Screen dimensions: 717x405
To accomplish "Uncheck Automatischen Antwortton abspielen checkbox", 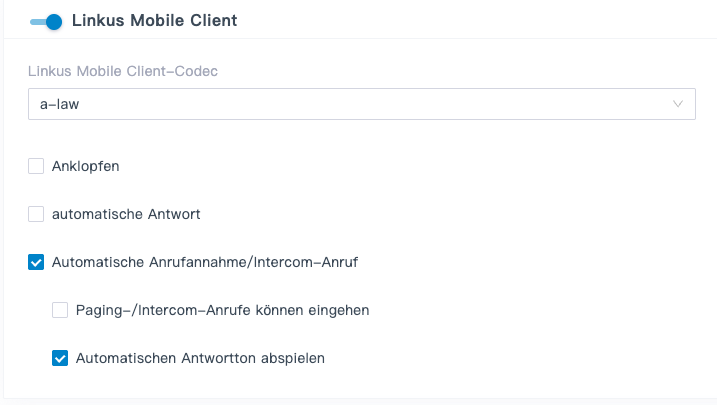I will [x=60, y=358].
